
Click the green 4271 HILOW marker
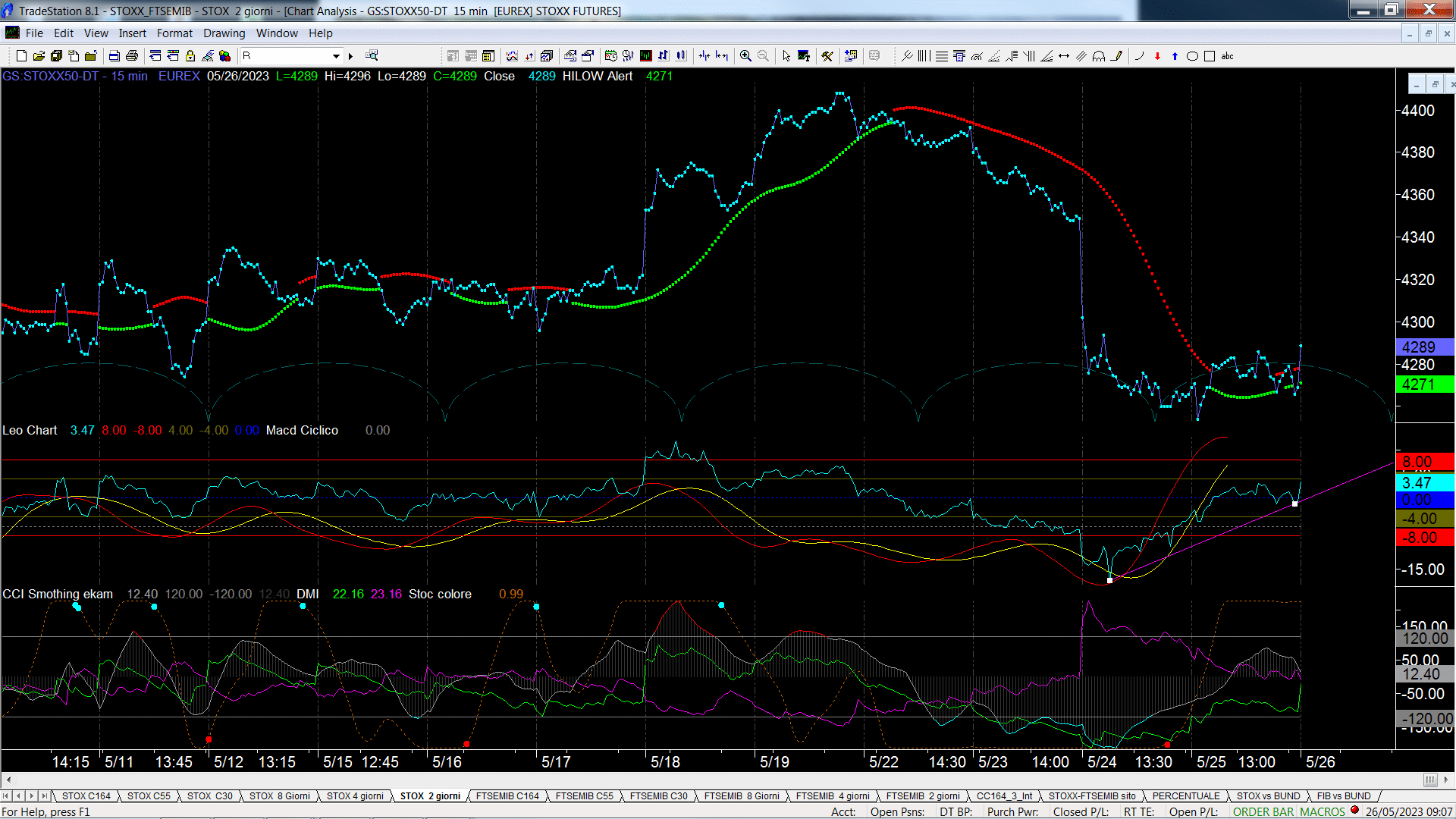[1425, 384]
